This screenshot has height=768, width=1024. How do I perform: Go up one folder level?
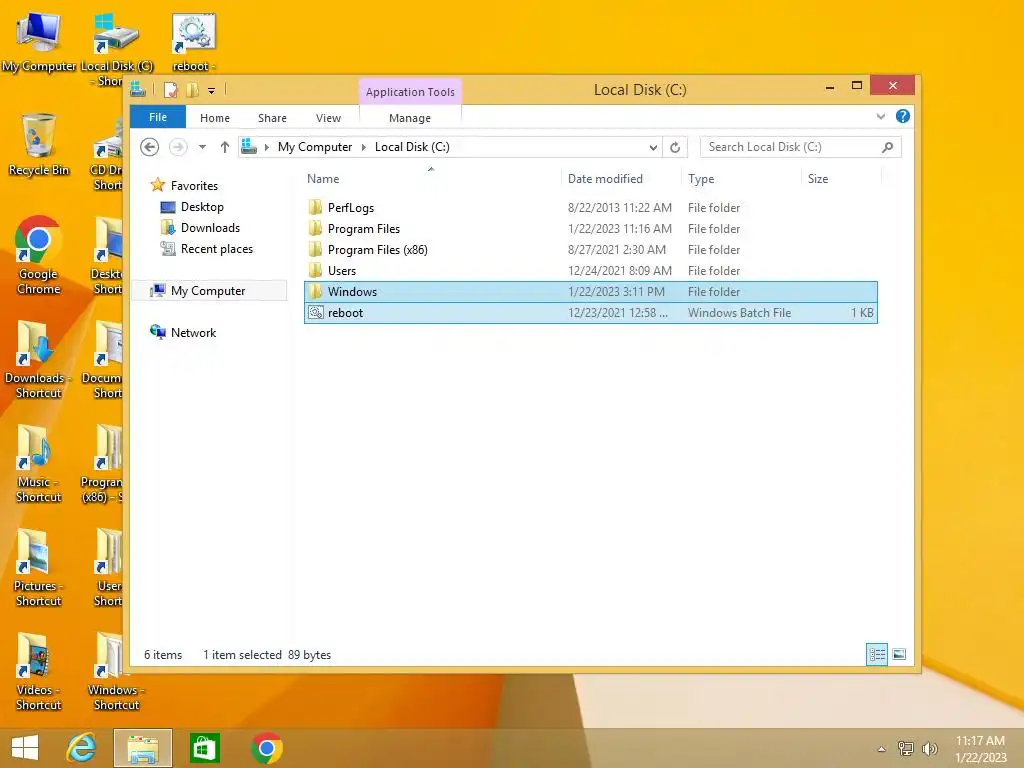click(x=225, y=147)
